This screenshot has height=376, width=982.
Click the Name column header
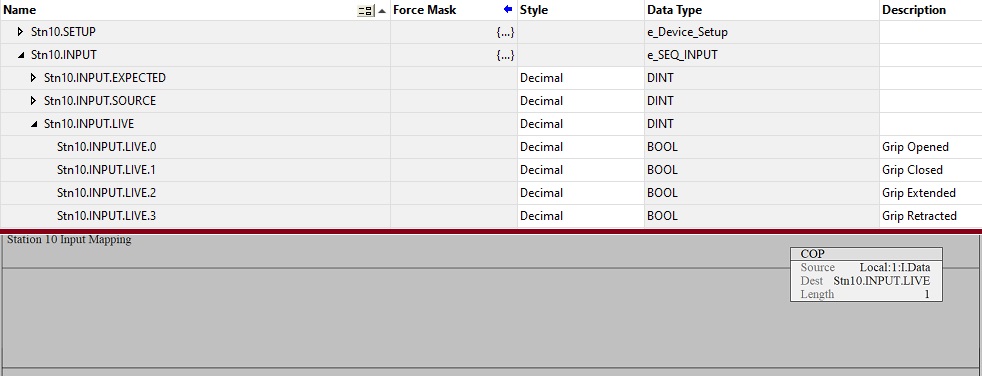click(195, 10)
